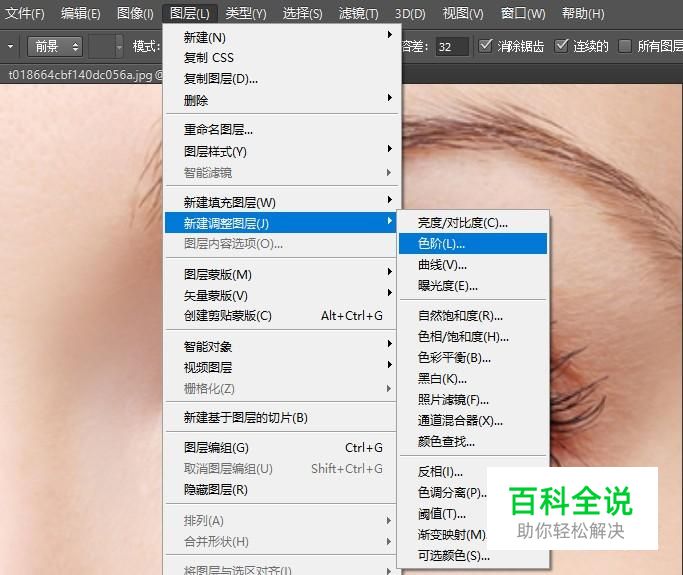Select 曝光度(E)... adjustment layer
Image resolution: width=683 pixels, height=575 pixels.
click(473, 285)
